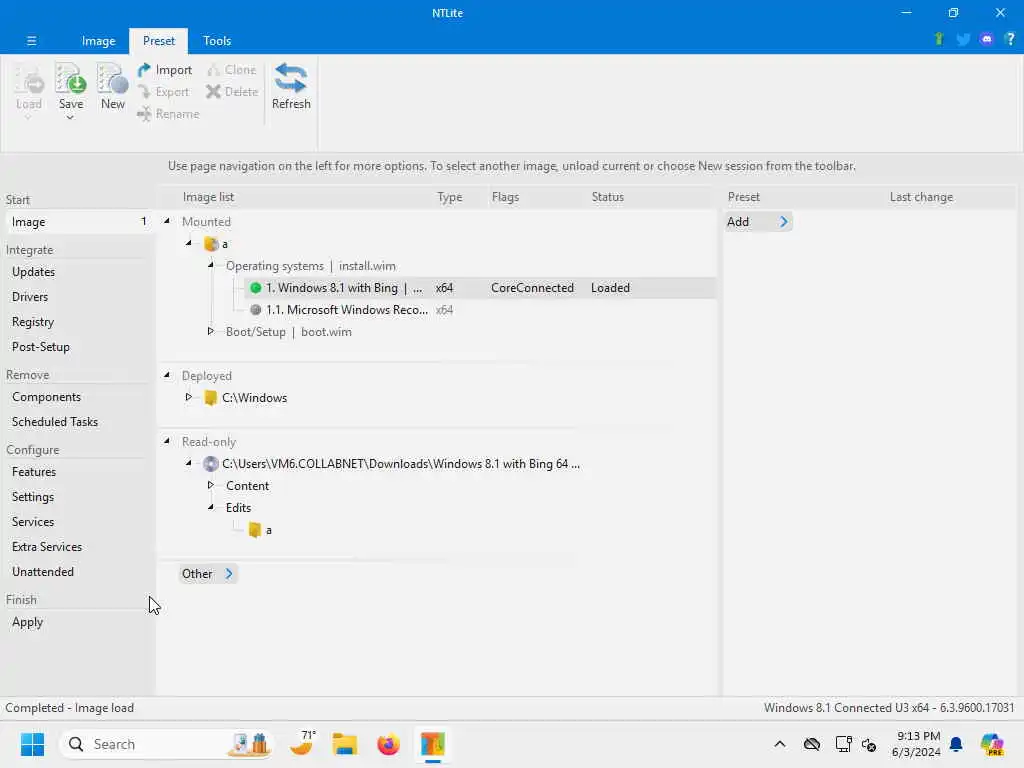Click the green upgrade arrow icon
The height and width of the screenshot is (768, 1024).
939,39
